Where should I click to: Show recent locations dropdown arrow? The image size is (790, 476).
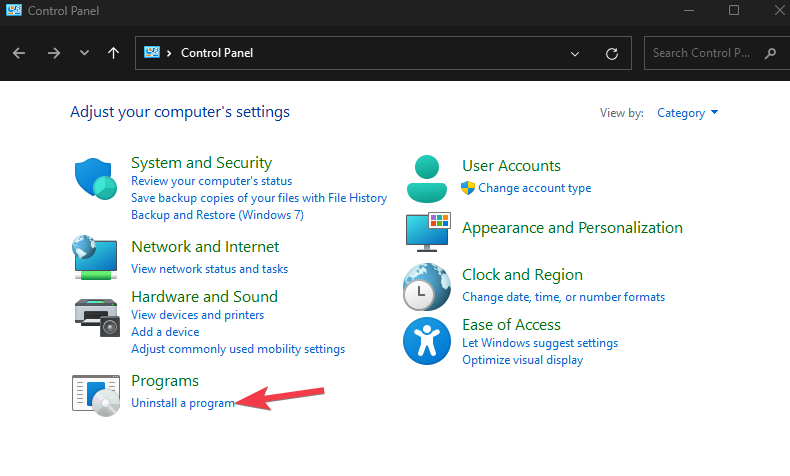[84, 53]
